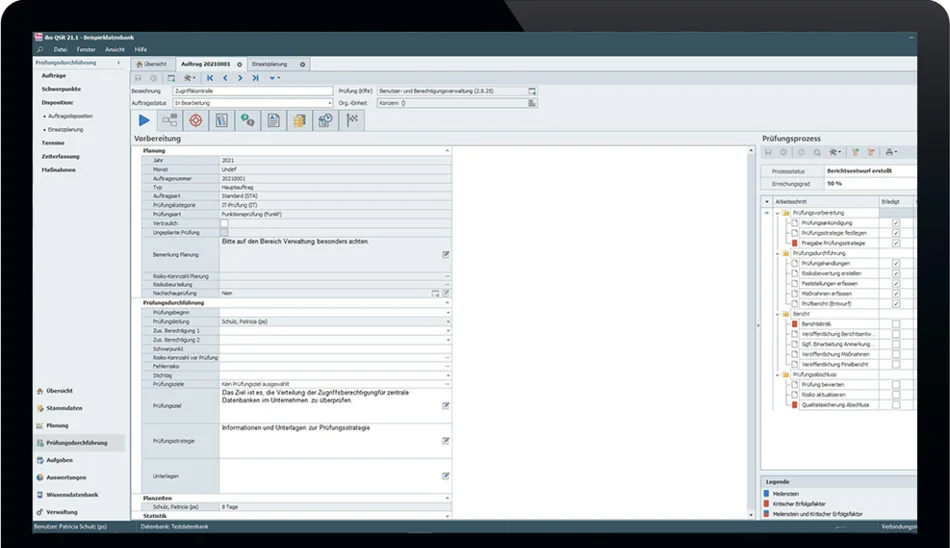Check Erledigt for Qualitätssicherung Abschluss
The image size is (950, 548).
pos(896,404)
